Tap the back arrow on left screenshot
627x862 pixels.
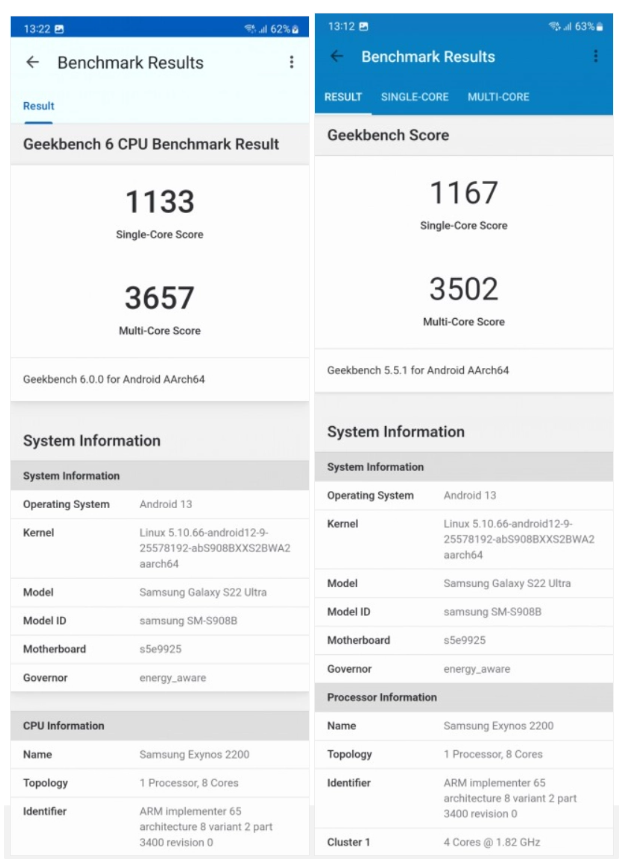pos(33,62)
